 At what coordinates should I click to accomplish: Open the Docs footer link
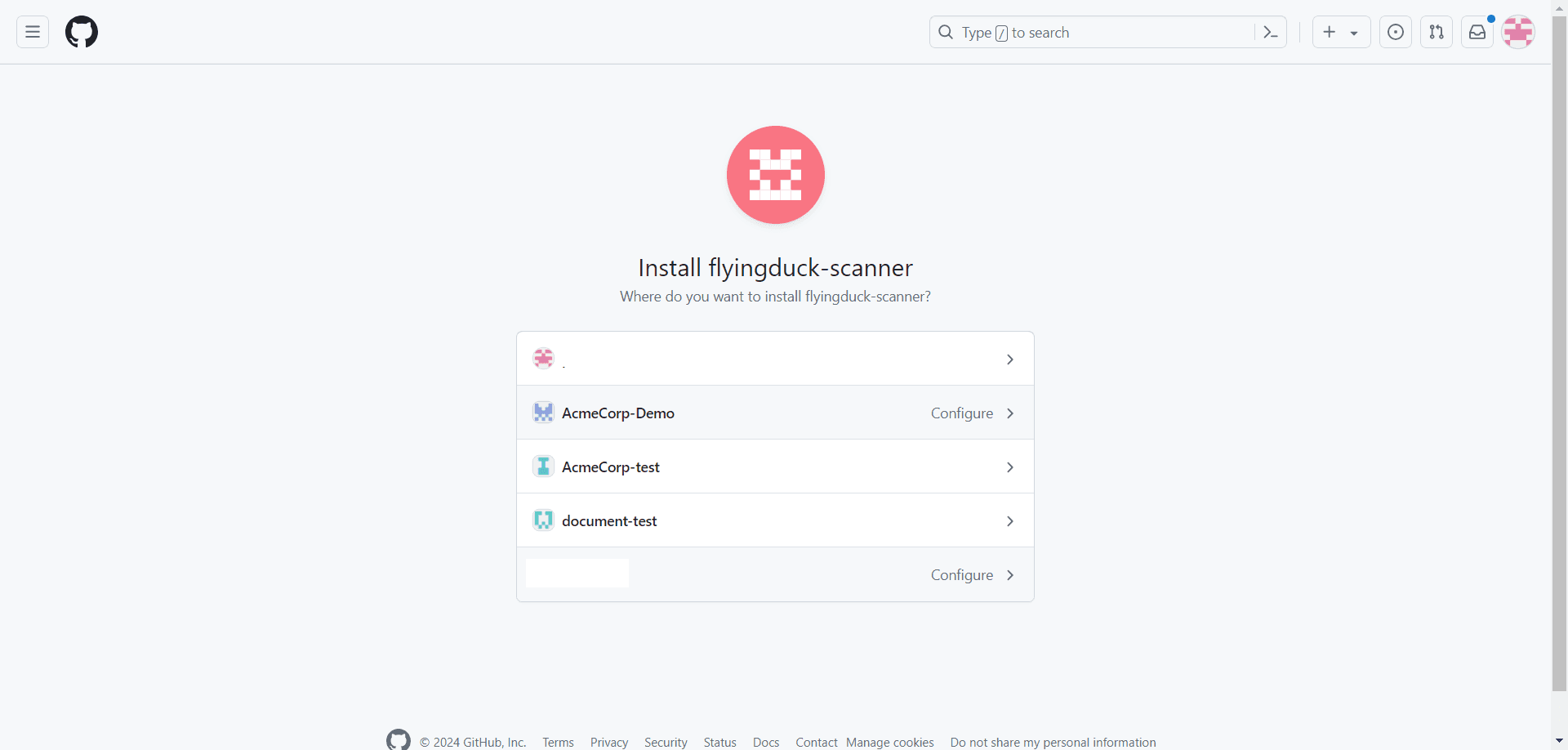(x=766, y=742)
